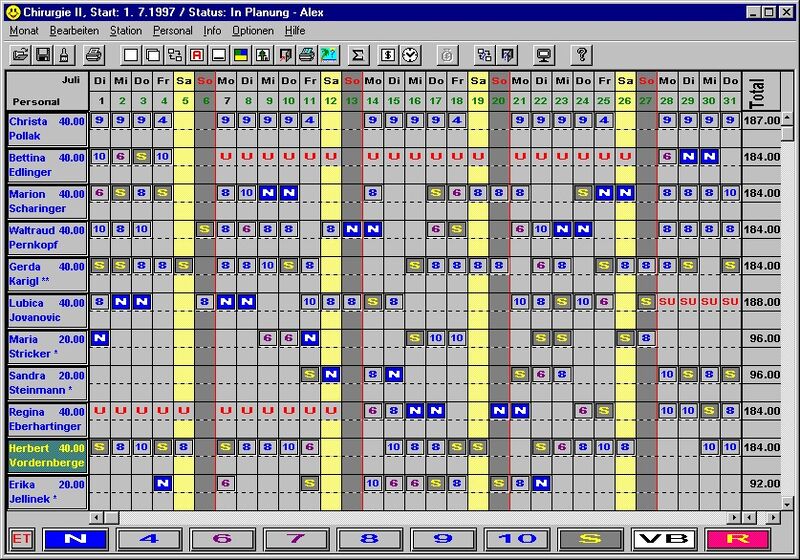800x560 pixels.
Task: Click the computer monitor toolbar icon
Action: click(545, 54)
